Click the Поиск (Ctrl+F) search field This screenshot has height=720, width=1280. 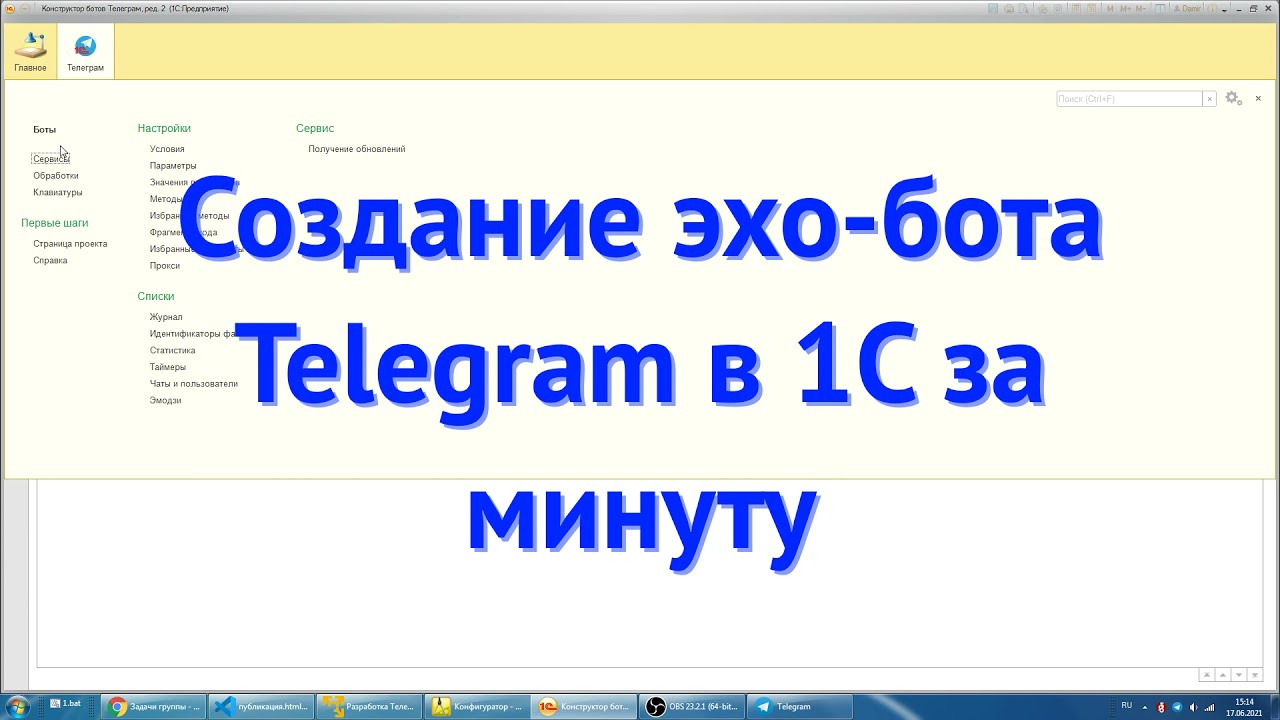[1129, 99]
